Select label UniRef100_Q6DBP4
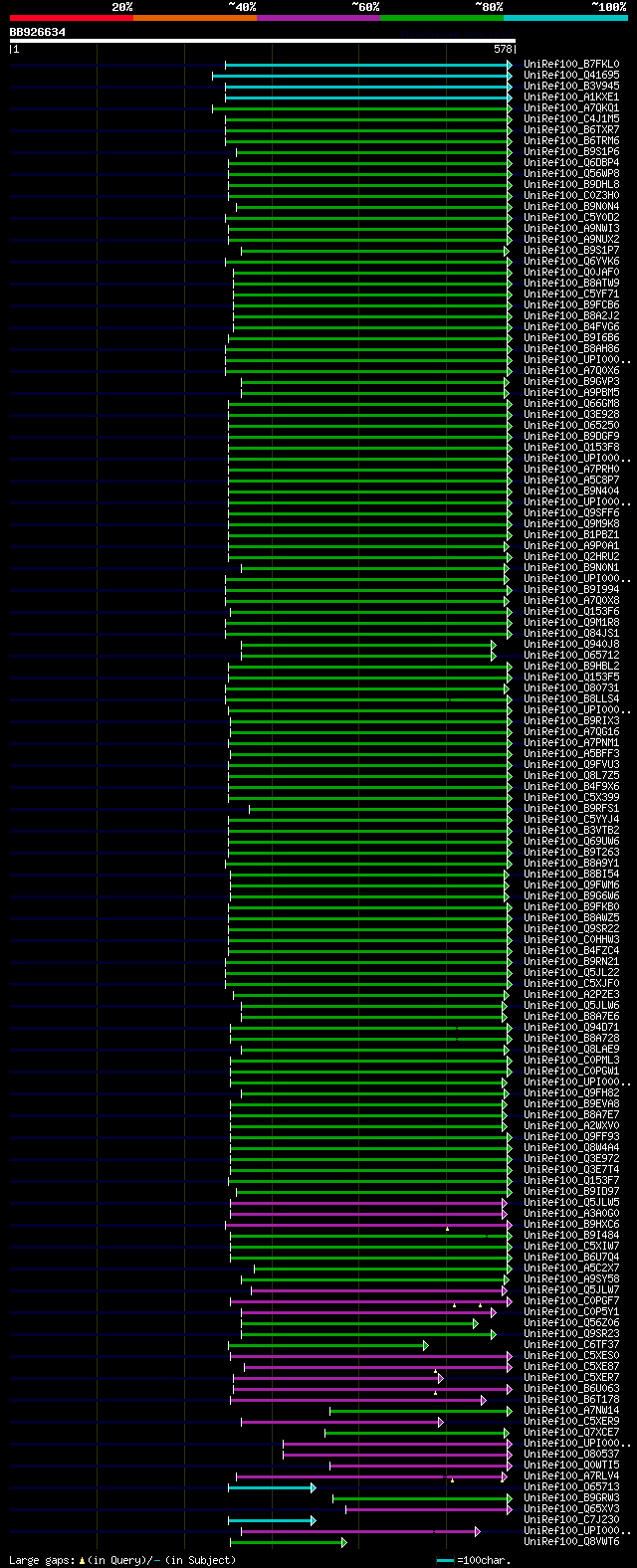The image size is (637, 1568). (571, 163)
